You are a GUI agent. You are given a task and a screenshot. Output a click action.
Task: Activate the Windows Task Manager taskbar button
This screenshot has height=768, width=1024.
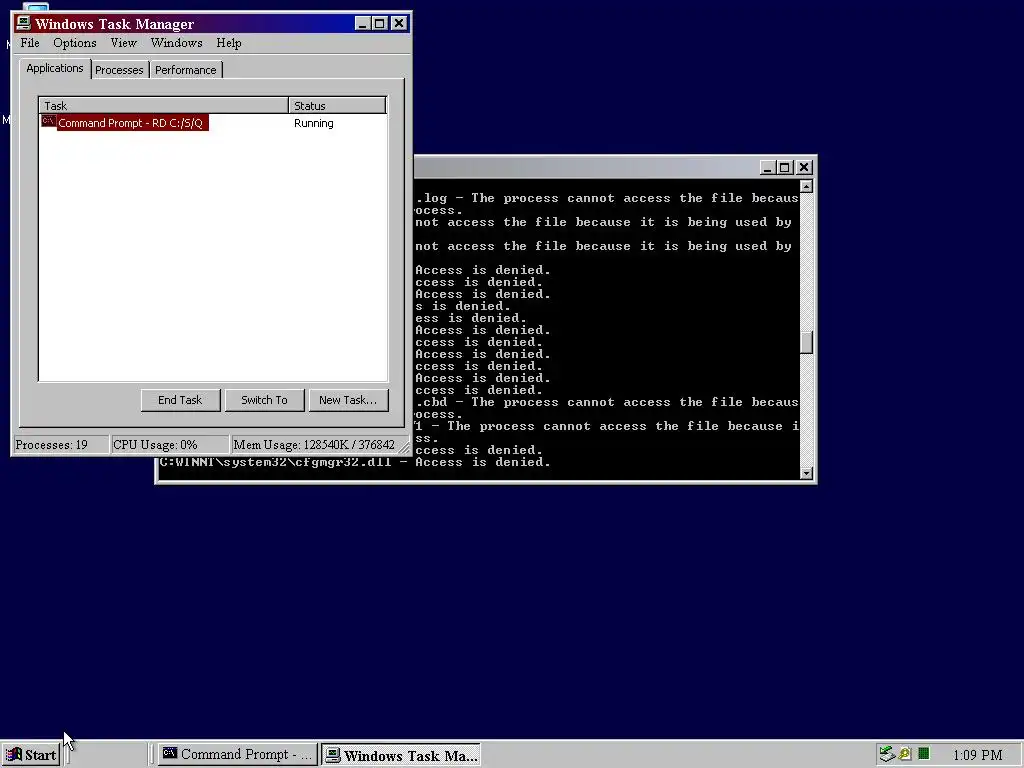[402, 755]
